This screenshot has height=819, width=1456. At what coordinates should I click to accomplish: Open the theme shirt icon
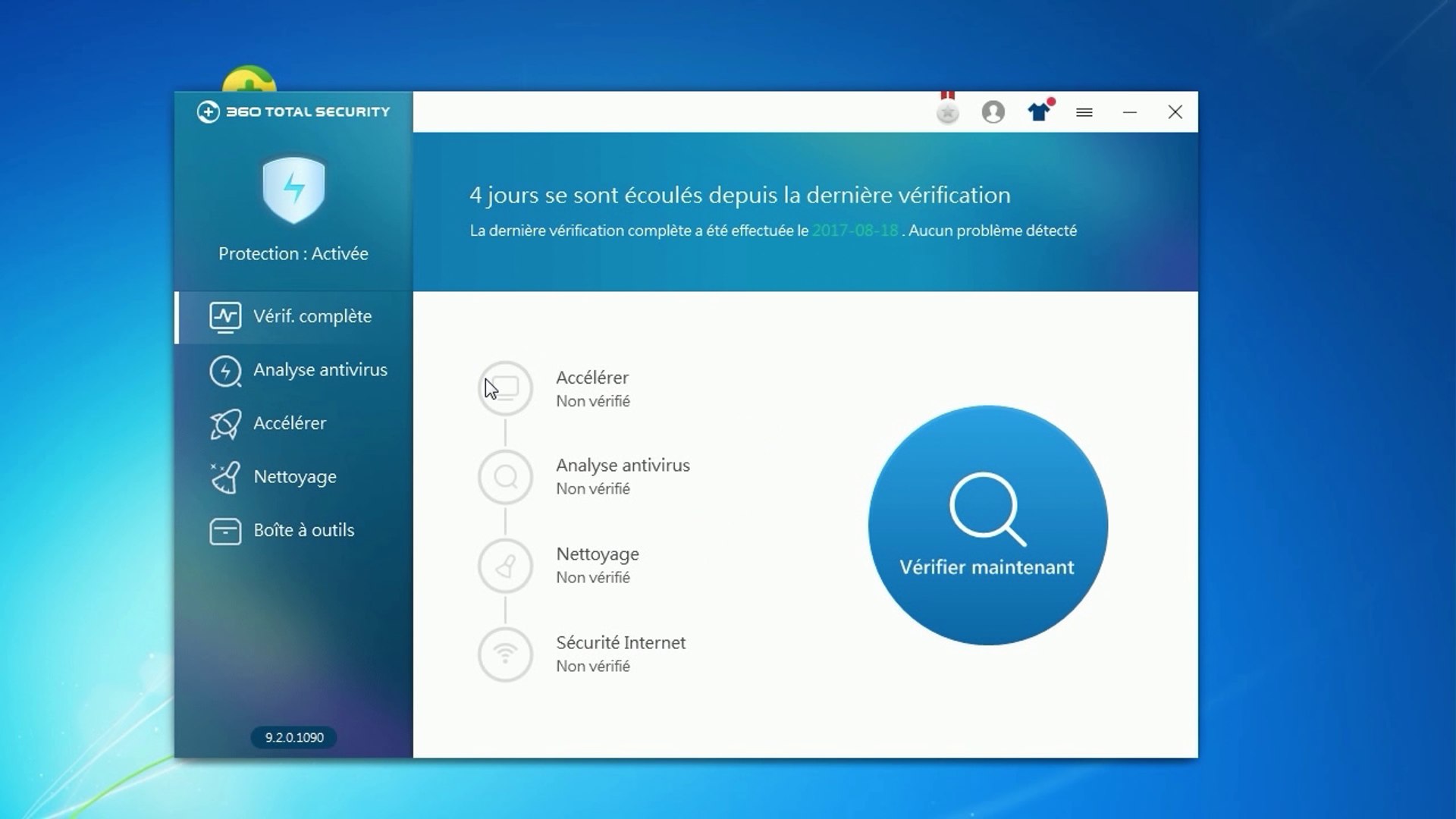[x=1039, y=112]
